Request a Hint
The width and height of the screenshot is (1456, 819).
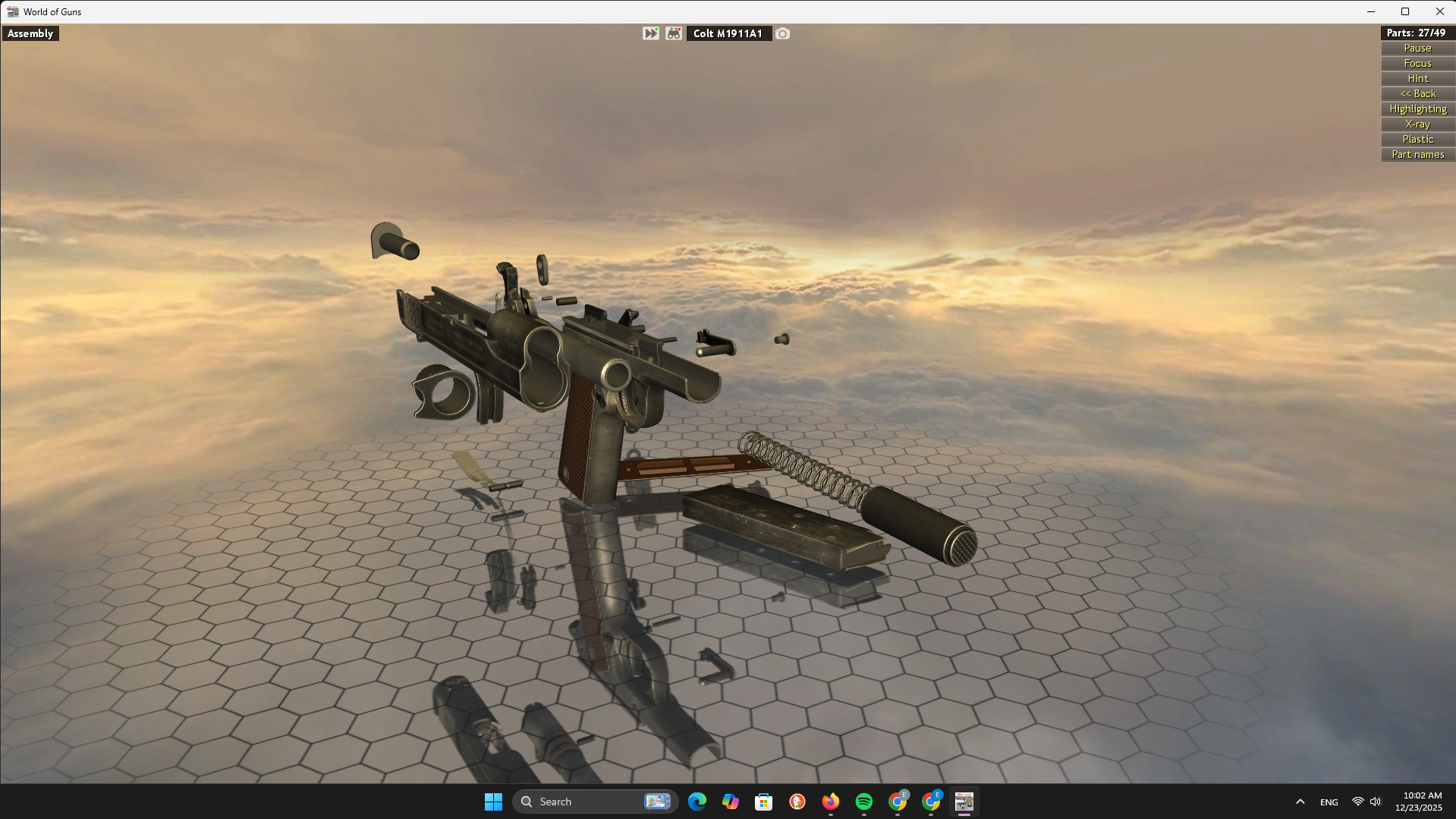pyautogui.click(x=1417, y=78)
